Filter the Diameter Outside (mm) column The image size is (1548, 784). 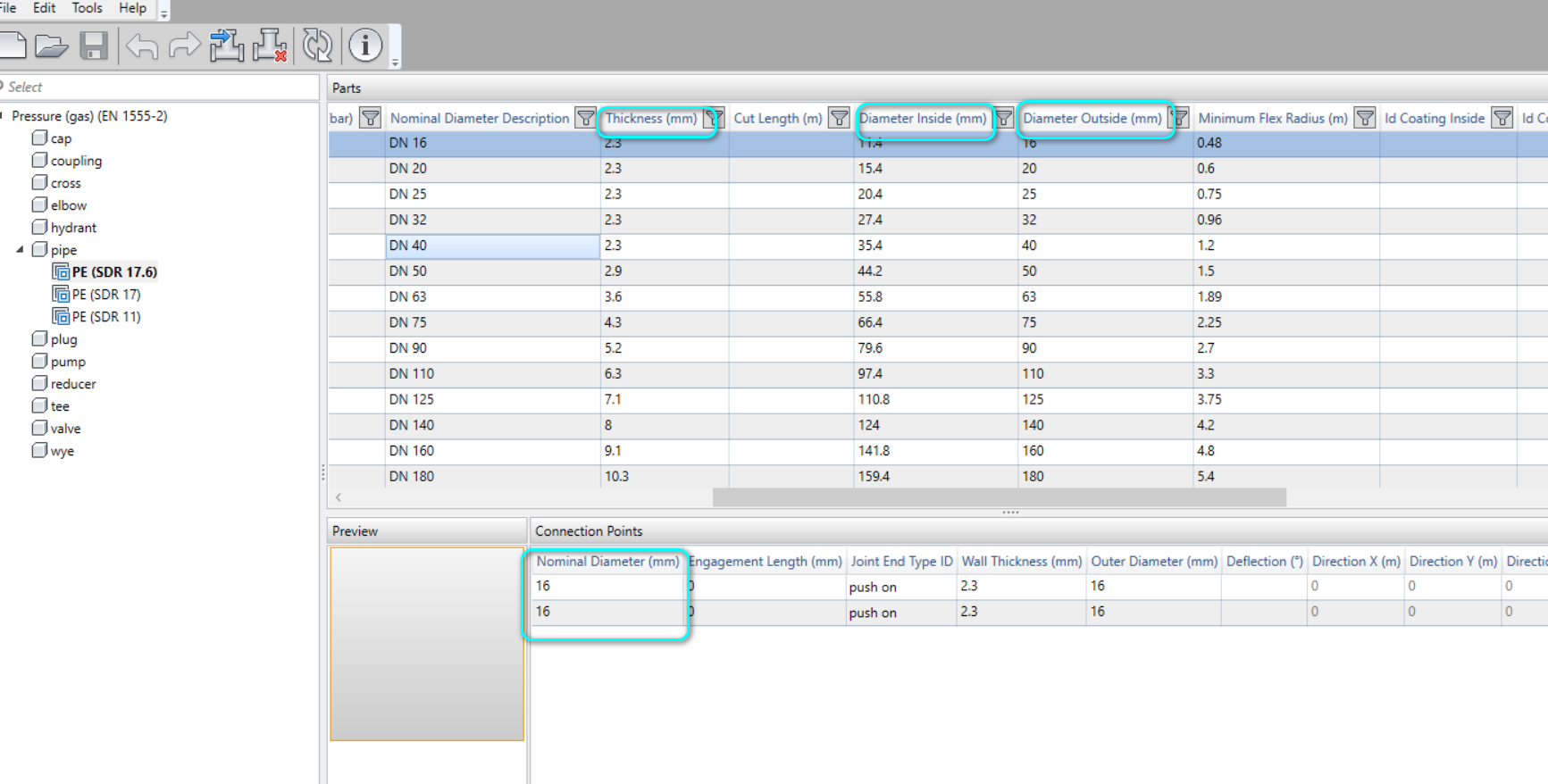1180,118
